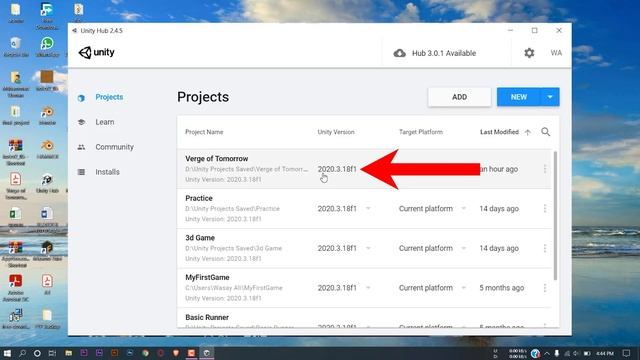Click the battery icon in the system tray
The width and height of the screenshot is (640, 360).
[587, 353]
